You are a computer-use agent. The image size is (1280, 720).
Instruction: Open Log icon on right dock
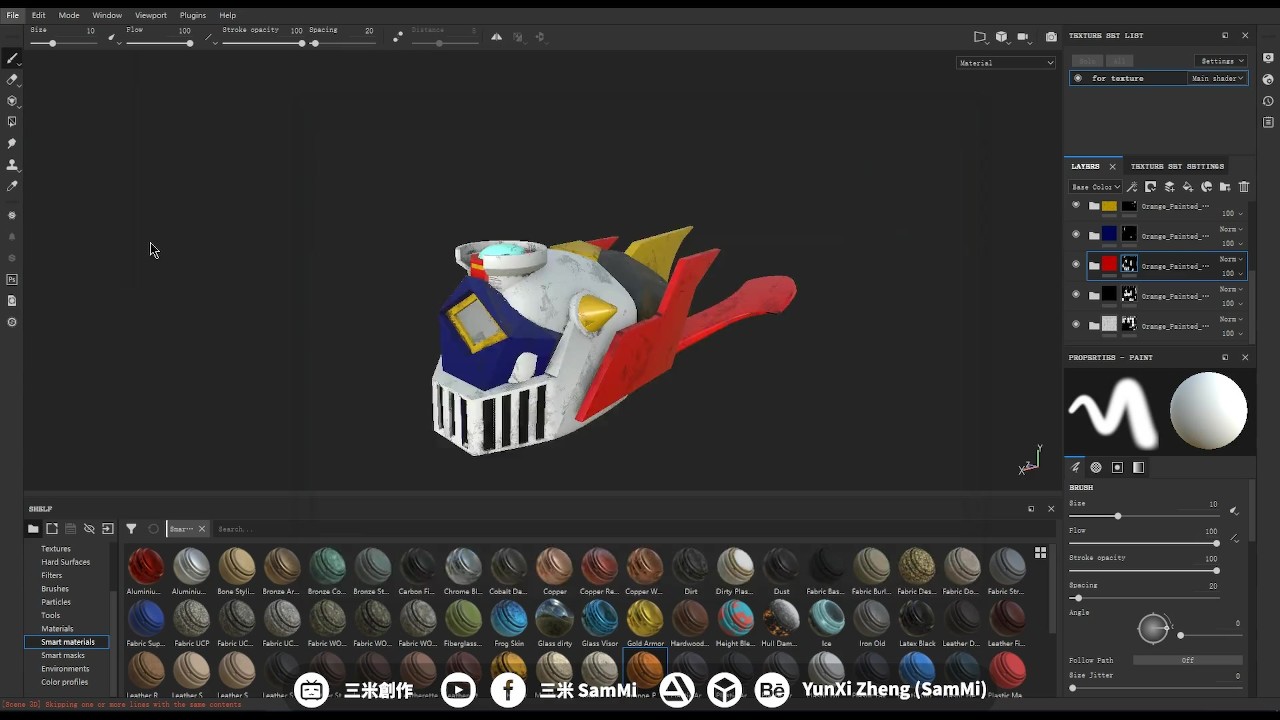point(1268,122)
